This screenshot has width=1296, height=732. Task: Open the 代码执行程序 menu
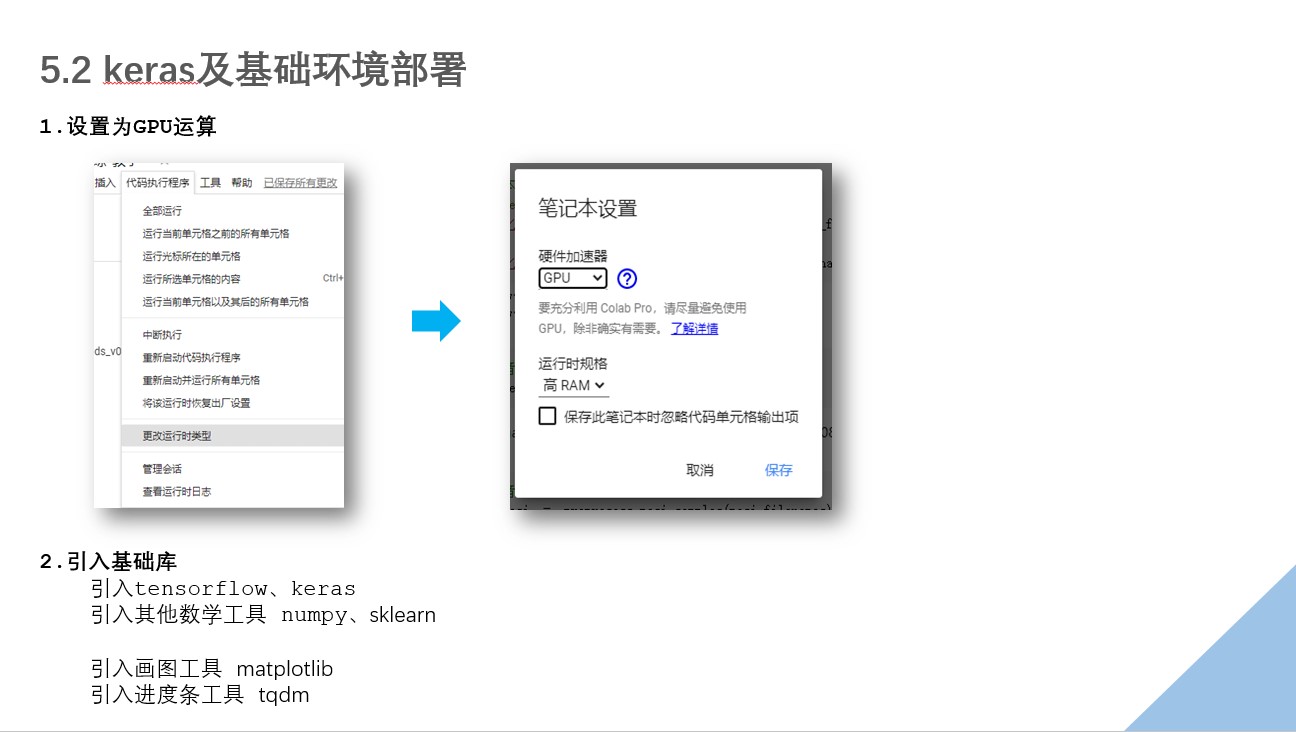[158, 183]
